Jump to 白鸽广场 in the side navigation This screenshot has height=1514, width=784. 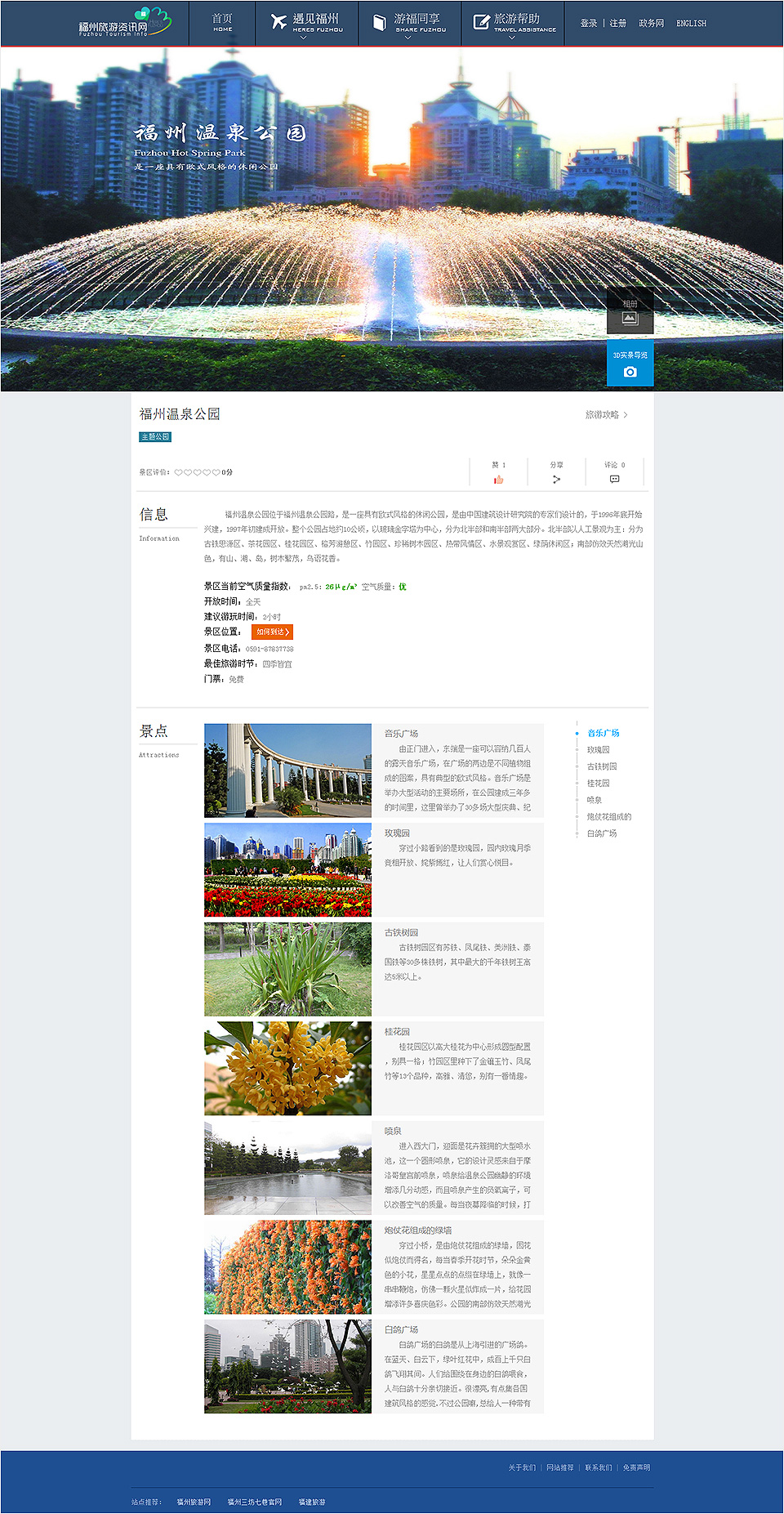click(x=601, y=833)
